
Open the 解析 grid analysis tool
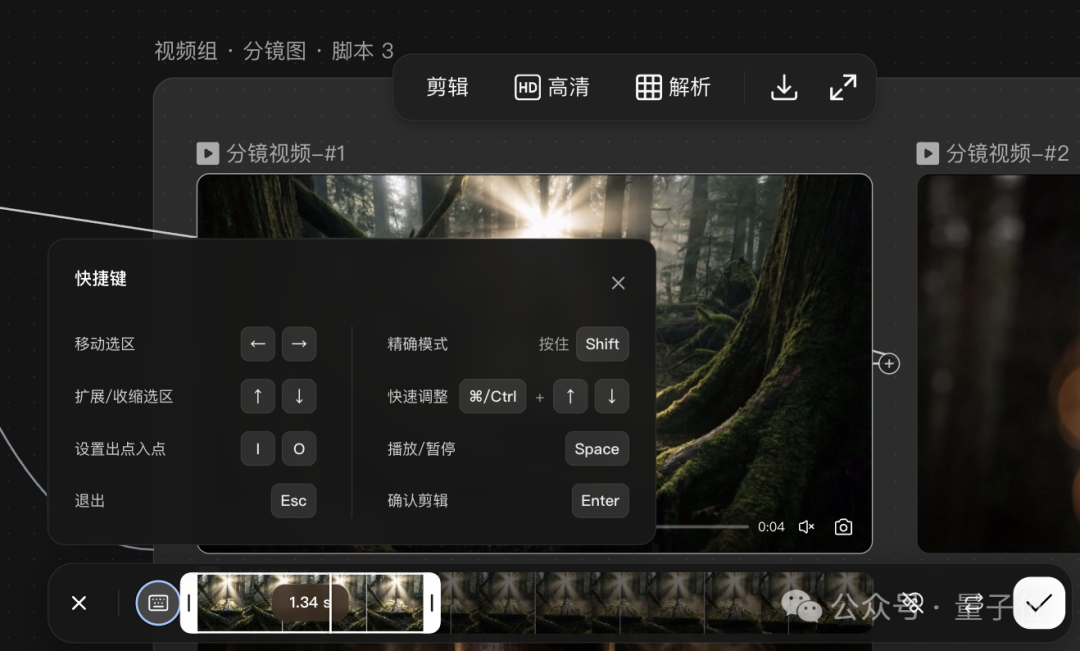click(673, 88)
